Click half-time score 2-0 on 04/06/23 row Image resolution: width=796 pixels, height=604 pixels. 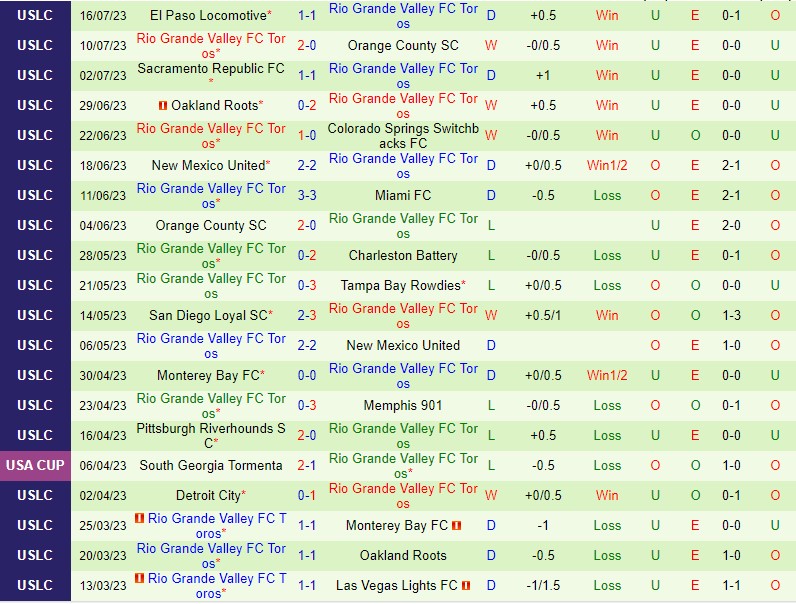point(731,225)
